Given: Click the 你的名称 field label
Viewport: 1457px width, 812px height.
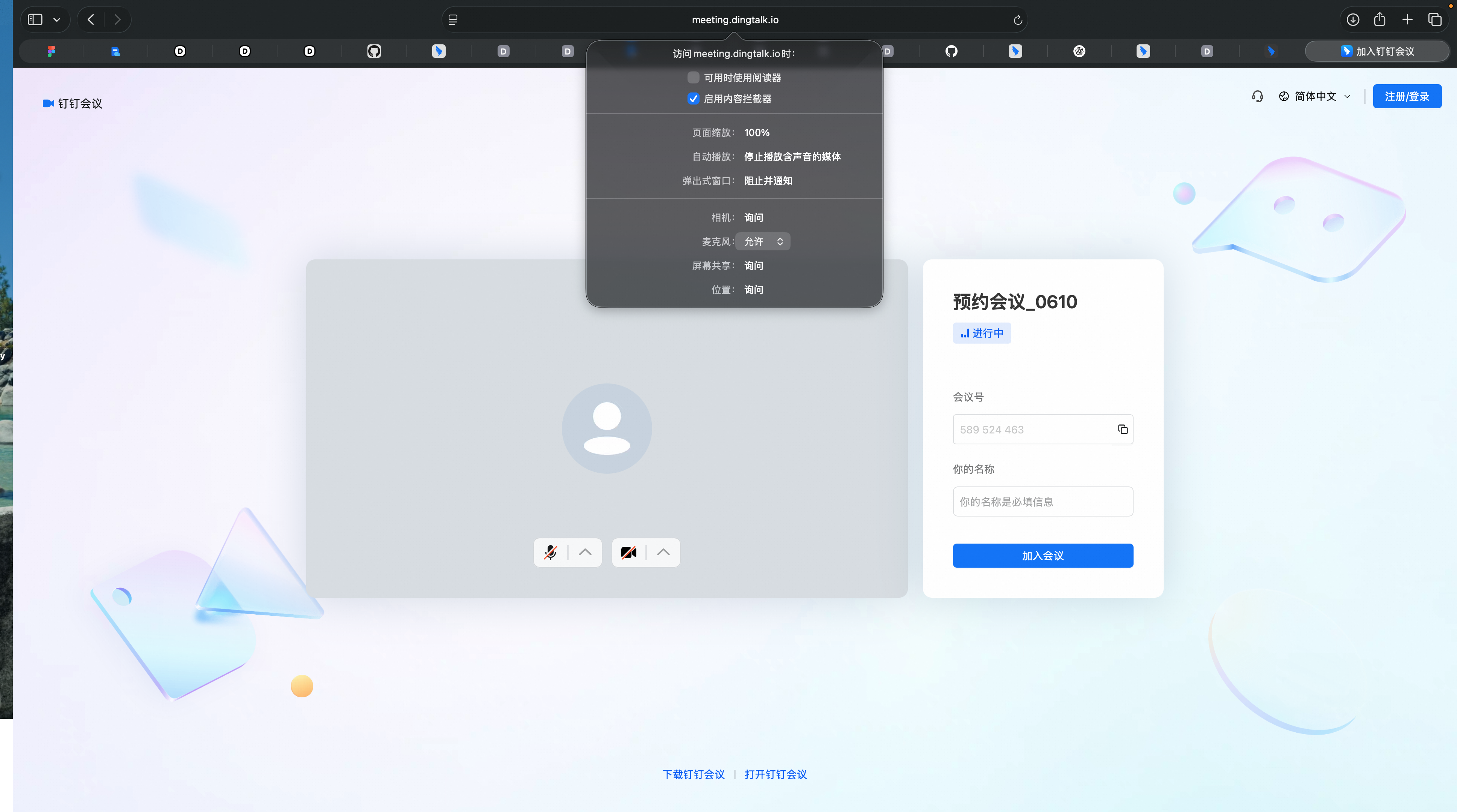Looking at the screenshot, I should (973, 469).
